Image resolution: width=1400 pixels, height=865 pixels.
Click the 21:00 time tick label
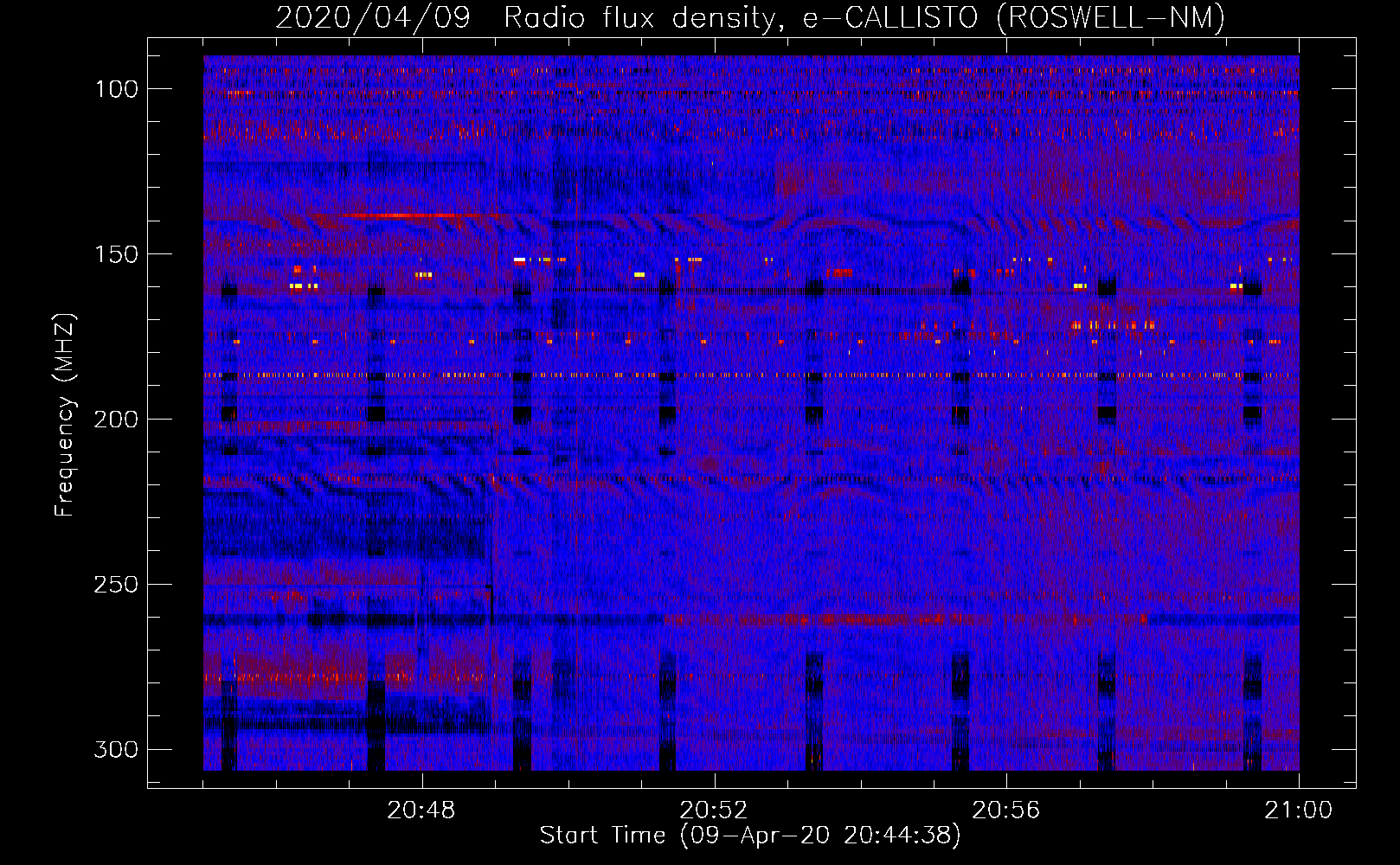coord(1298,811)
